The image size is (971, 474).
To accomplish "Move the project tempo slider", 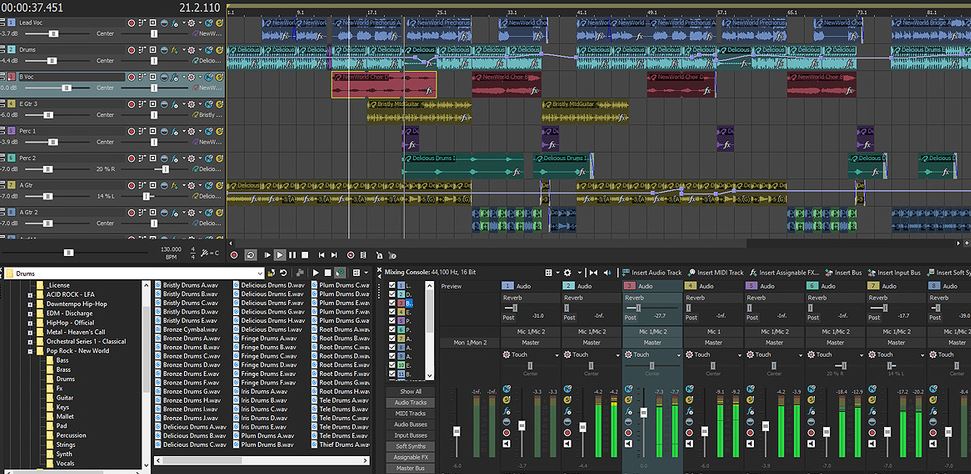I will 69,253.
